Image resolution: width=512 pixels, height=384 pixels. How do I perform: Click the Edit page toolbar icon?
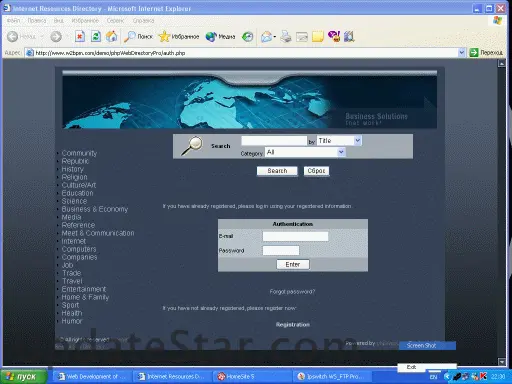tap(302, 37)
